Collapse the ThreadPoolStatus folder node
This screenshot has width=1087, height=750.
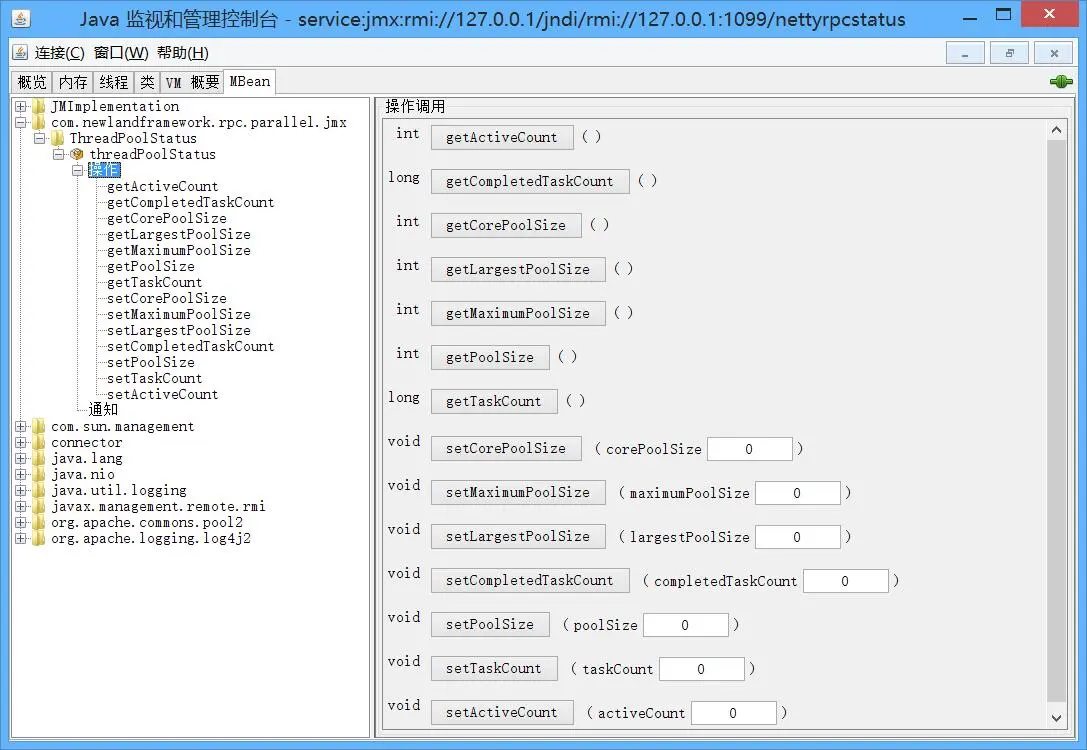pyautogui.click(x=40, y=138)
